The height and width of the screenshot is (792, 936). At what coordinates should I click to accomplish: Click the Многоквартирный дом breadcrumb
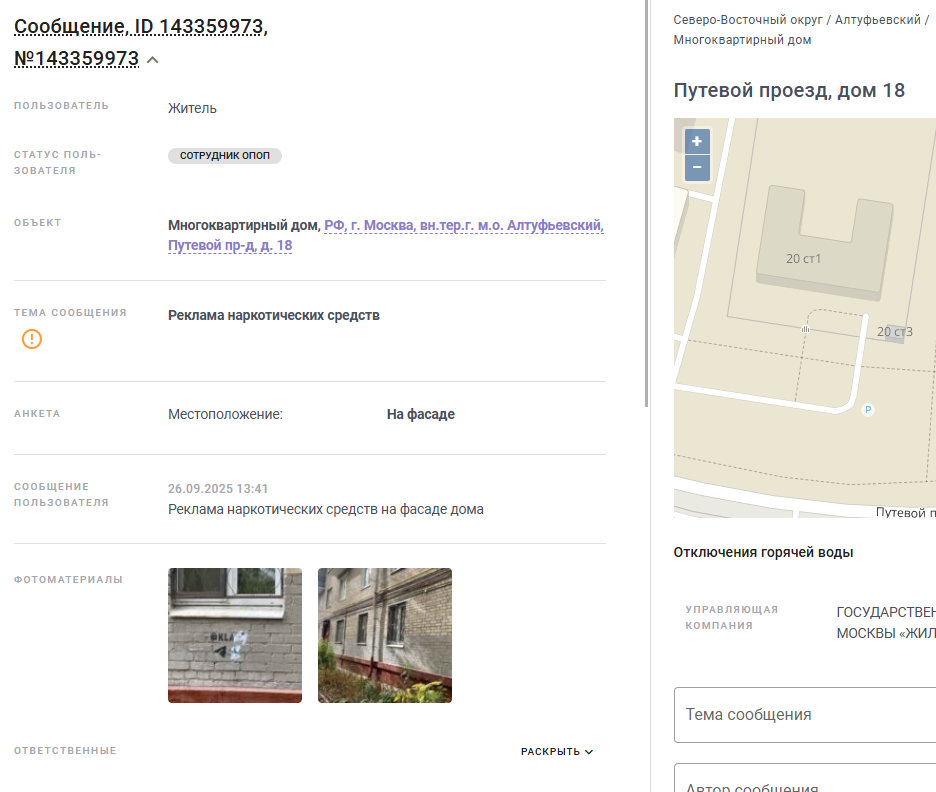point(742,40)
